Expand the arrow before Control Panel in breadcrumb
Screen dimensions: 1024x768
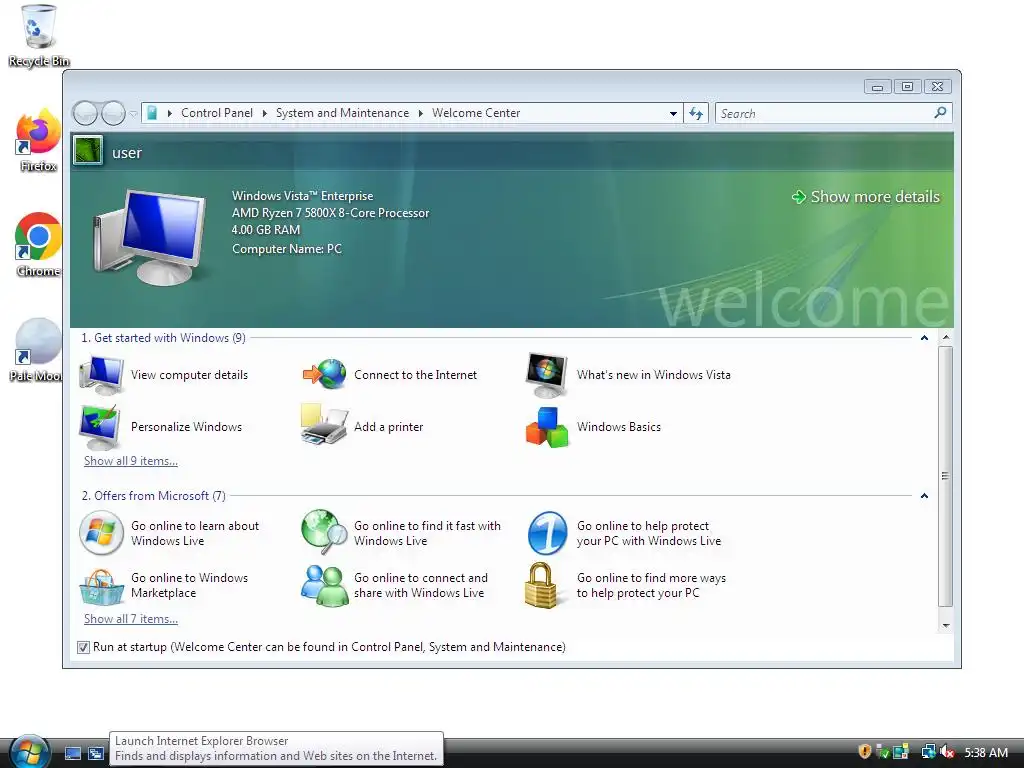point(170,114)
